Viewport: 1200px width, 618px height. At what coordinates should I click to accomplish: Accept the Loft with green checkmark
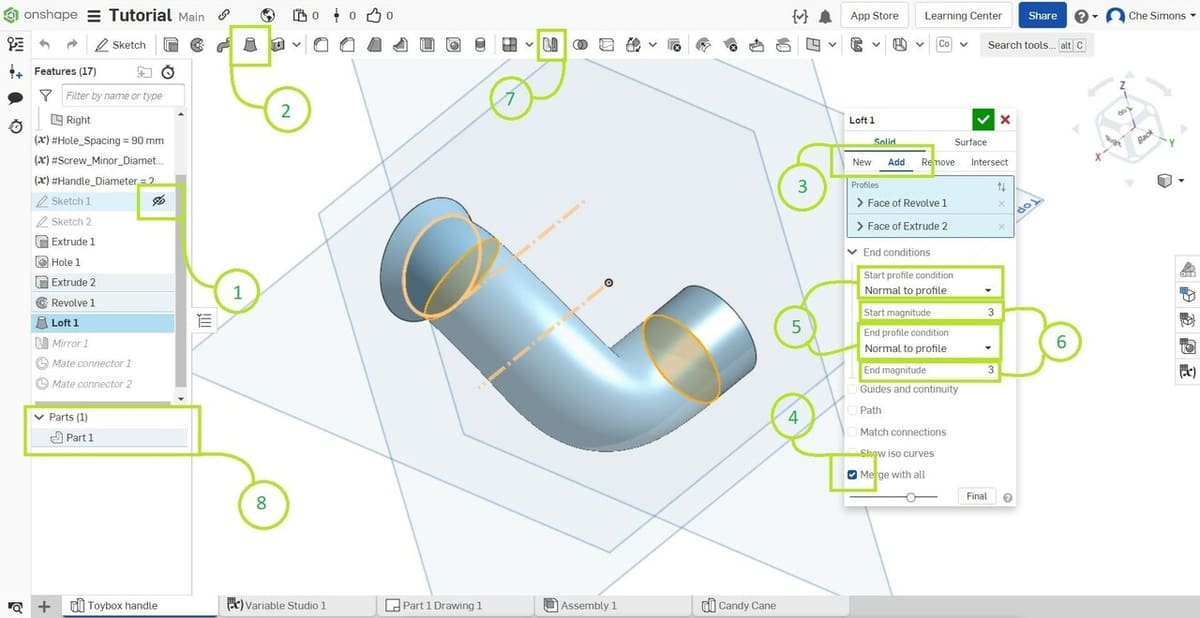pos(984,120)
